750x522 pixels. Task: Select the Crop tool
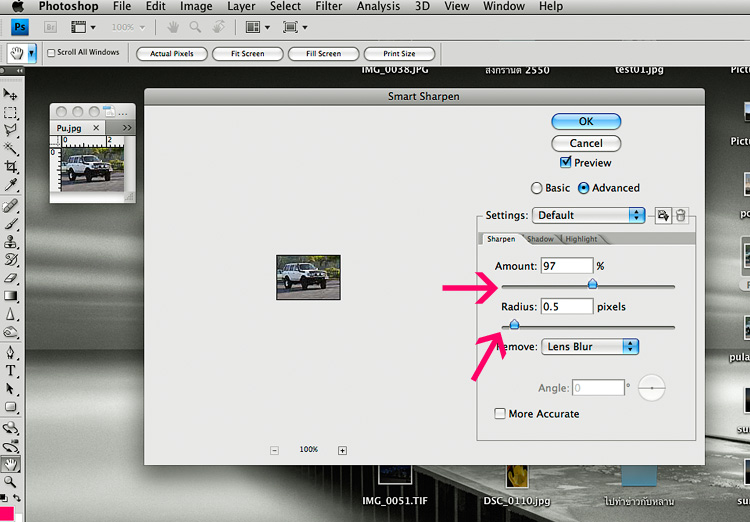tap(11, 167)
